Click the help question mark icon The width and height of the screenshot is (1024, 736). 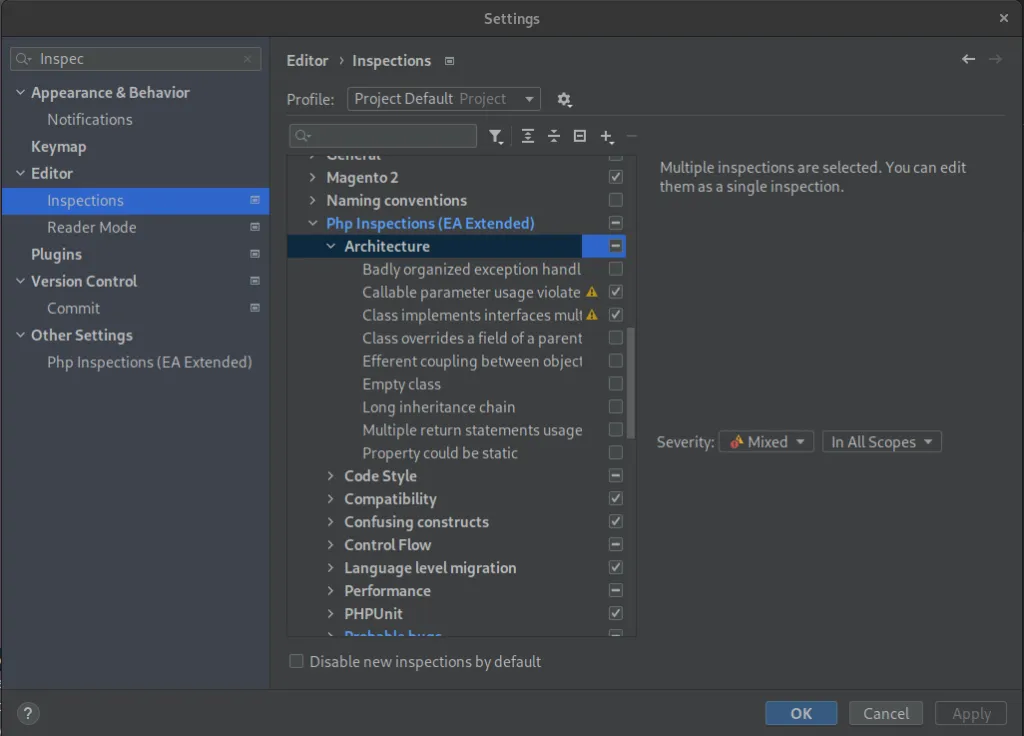(x=27, y=713)
